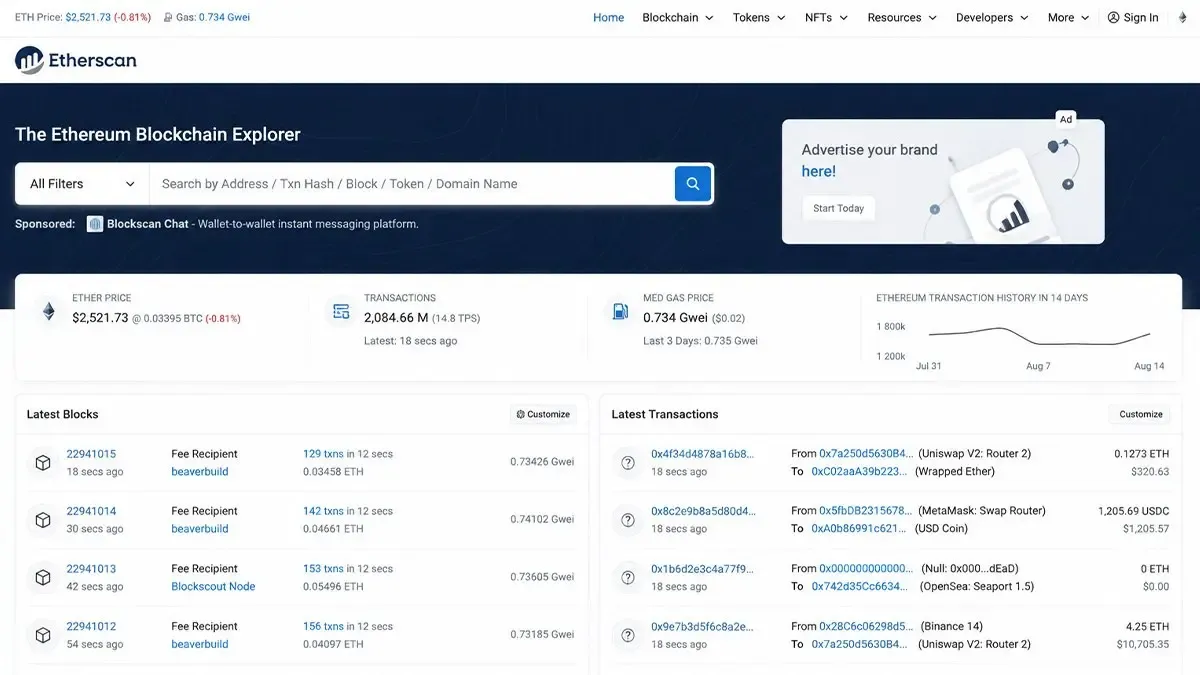Go to the Home tab
This screenshot has height=675, width=1200.
click(x=608, y=18)
